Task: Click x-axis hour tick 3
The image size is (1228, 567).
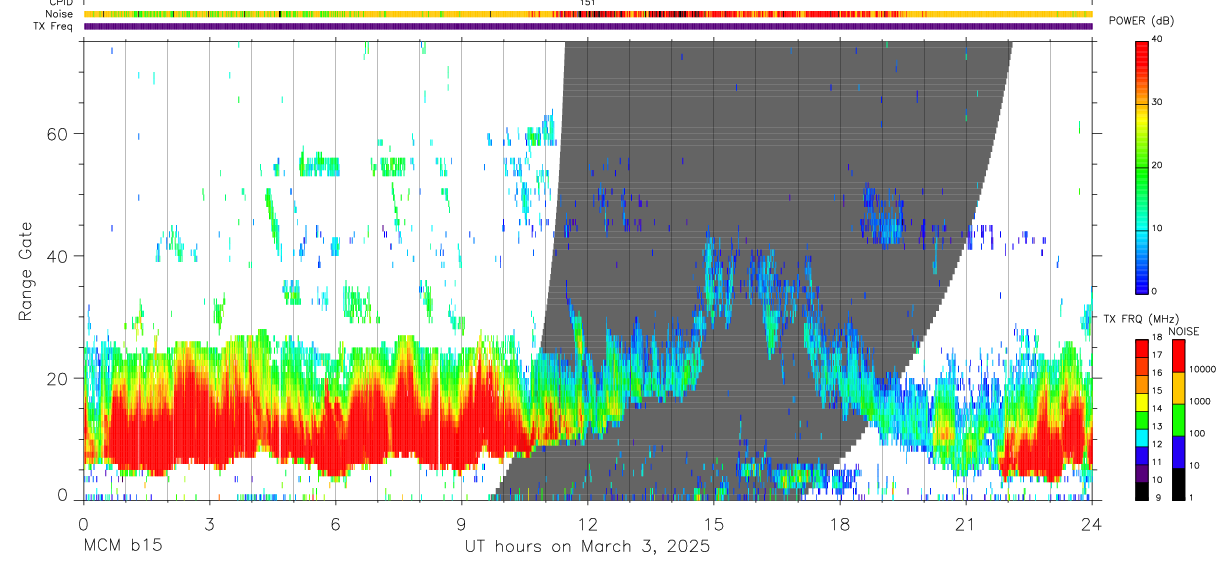Action: (209, 523)
